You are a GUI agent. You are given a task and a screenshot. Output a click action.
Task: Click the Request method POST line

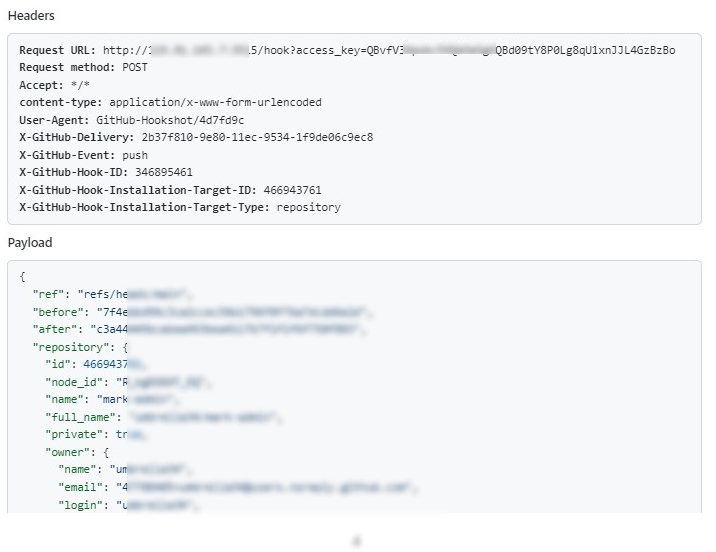tap(82, 67)
